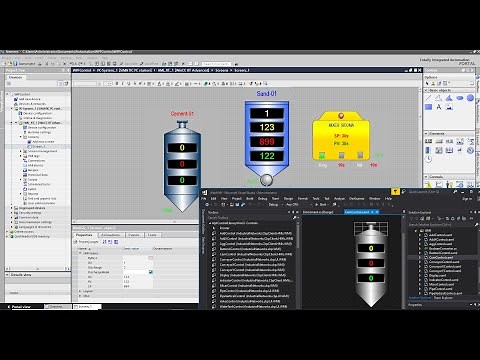Click the Search in project input field
The width and height of the screenshot is (480, 360).
[x=216, y=63]
